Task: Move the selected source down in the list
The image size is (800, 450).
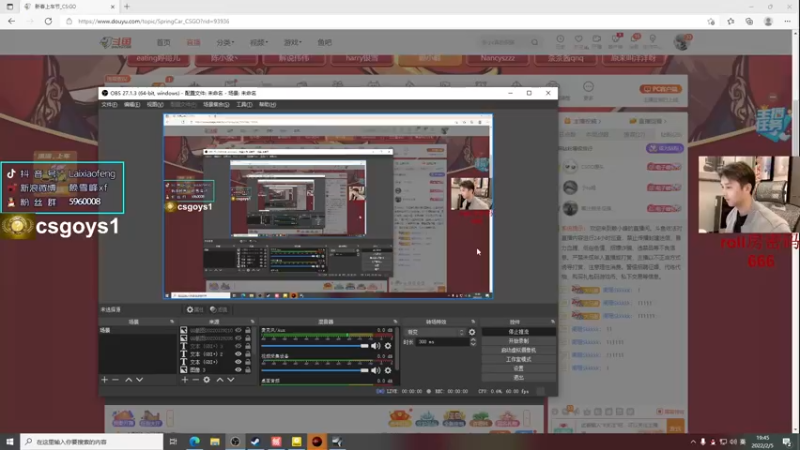Action: 231,380
